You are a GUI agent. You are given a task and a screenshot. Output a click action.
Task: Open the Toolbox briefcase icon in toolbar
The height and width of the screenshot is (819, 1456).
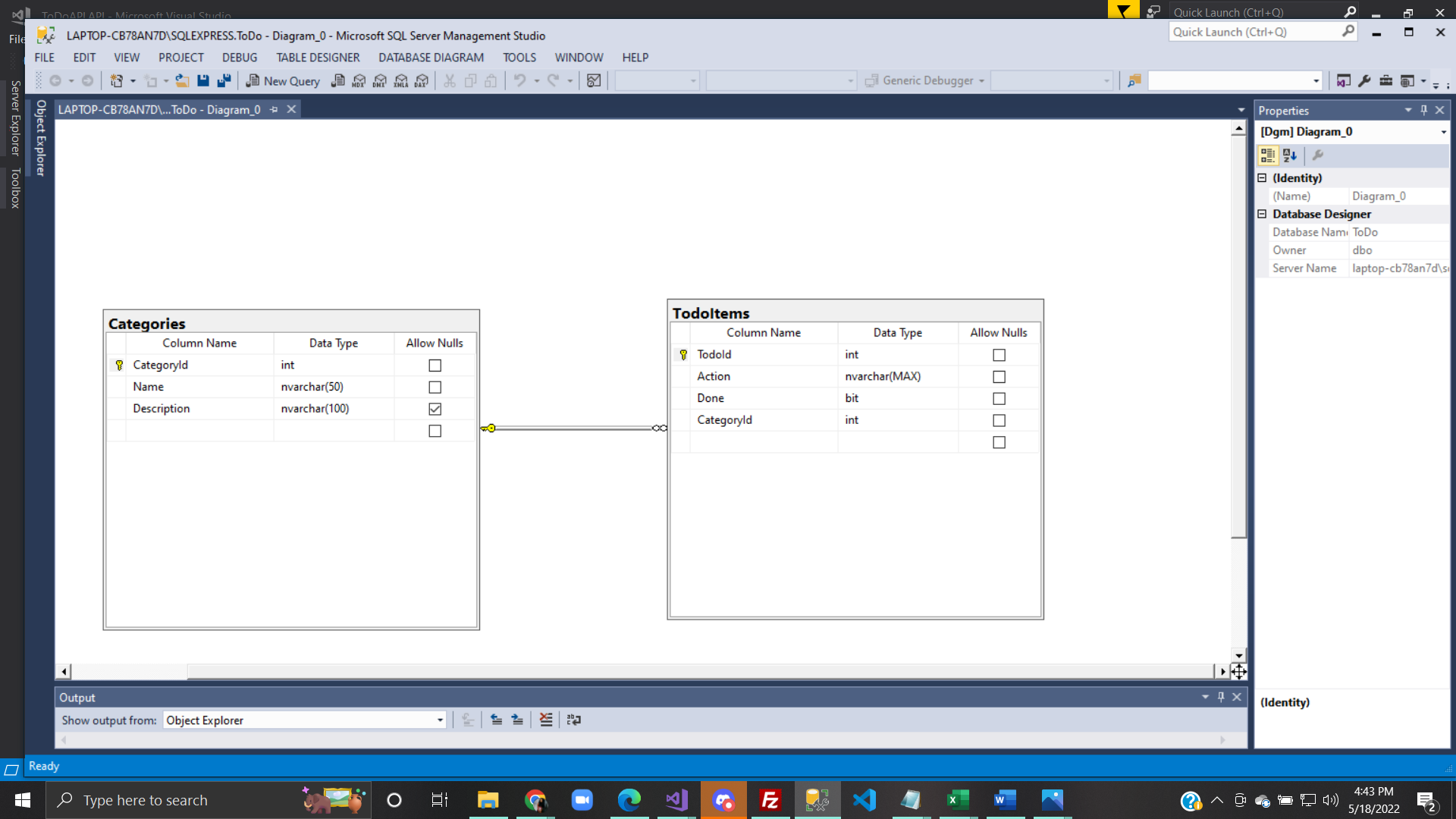click(x=1385, y=80)
